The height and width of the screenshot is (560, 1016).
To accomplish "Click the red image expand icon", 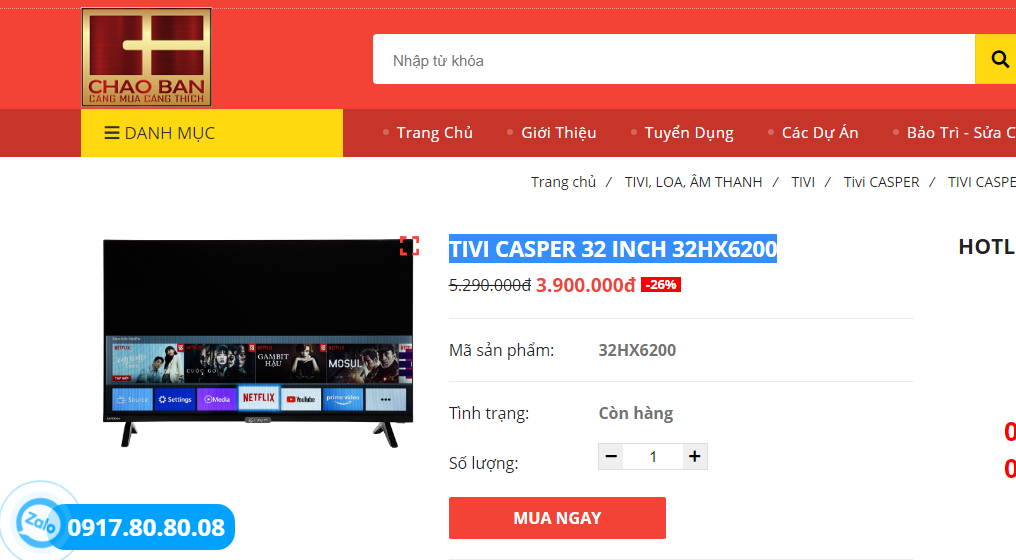I will tap(409, 246).
